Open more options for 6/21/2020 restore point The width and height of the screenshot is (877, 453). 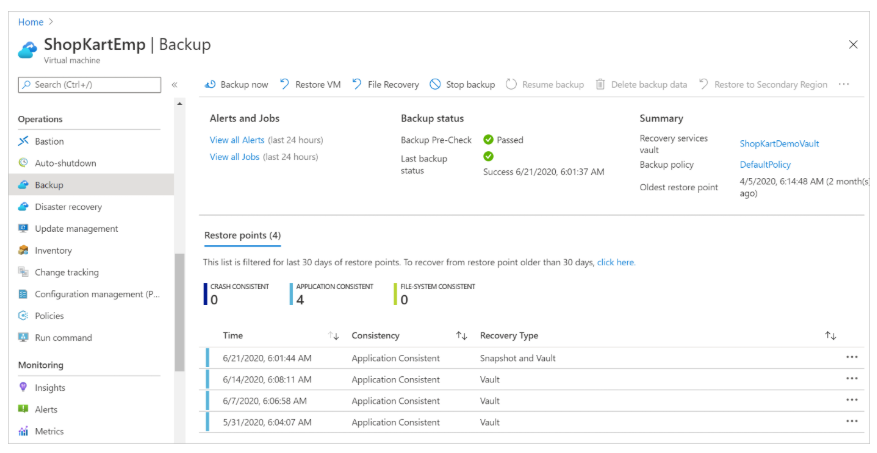click(x=852, y=357)
